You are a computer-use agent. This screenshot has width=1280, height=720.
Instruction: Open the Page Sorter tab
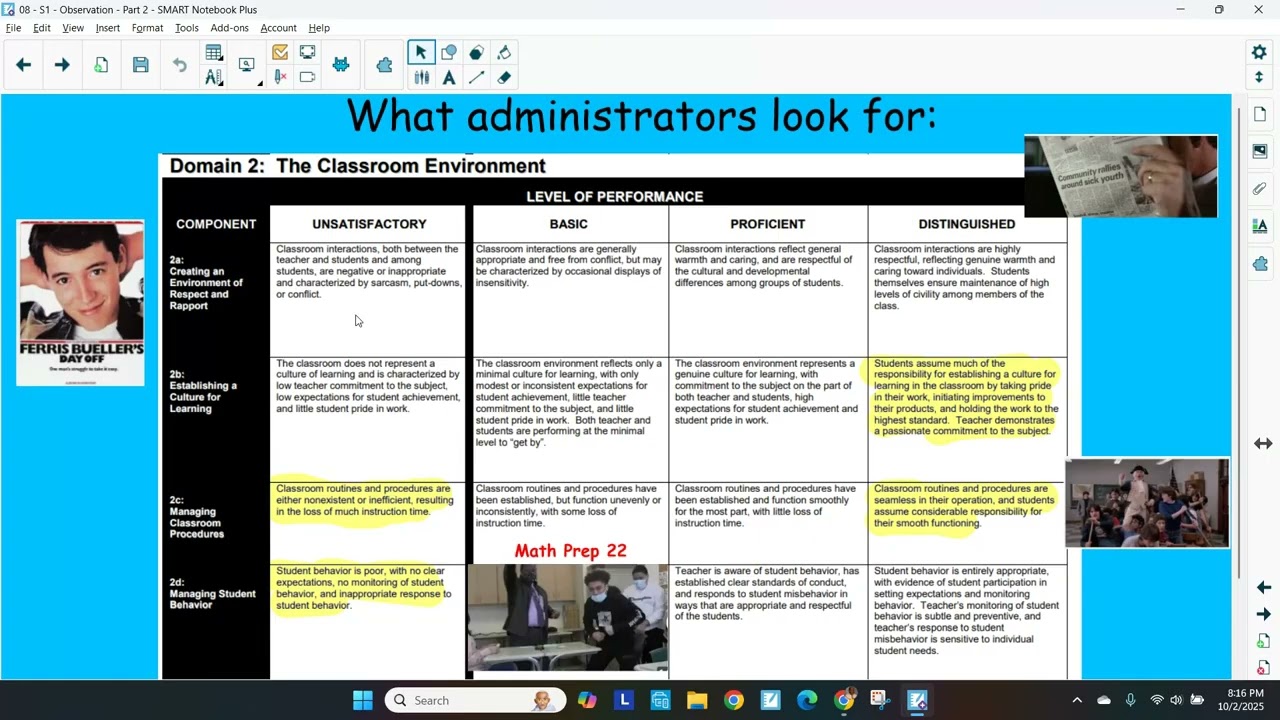pos(1260,114)
